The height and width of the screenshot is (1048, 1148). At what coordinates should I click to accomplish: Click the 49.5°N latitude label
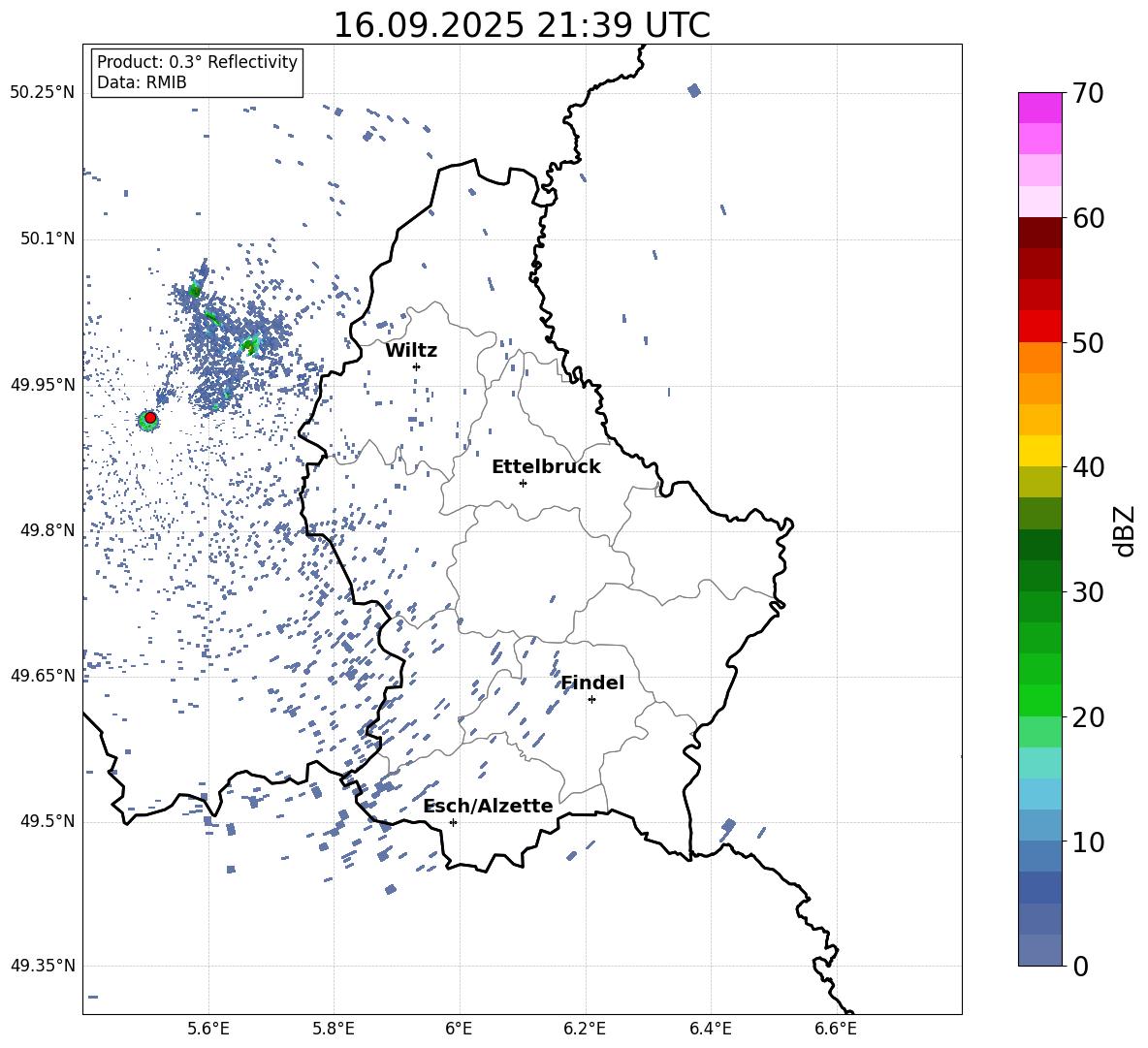point(47,820)
